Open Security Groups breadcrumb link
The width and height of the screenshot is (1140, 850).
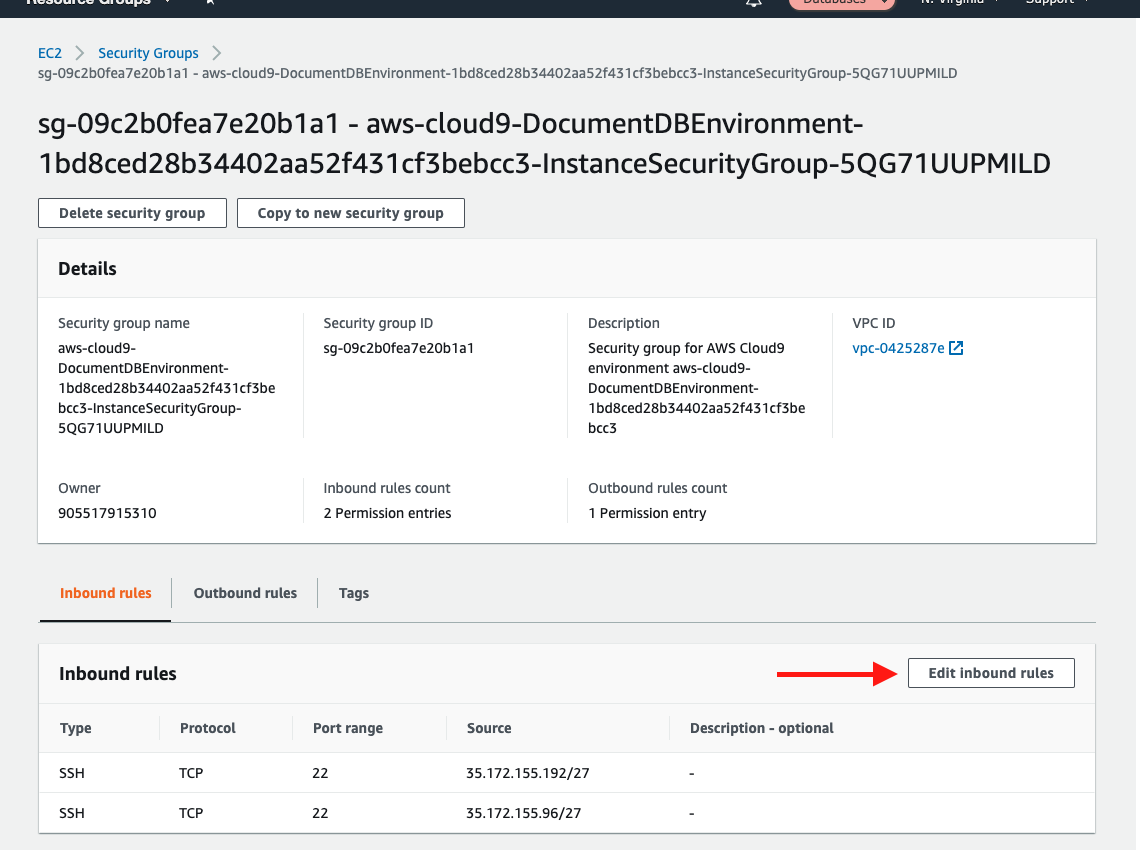click(148, 53)
